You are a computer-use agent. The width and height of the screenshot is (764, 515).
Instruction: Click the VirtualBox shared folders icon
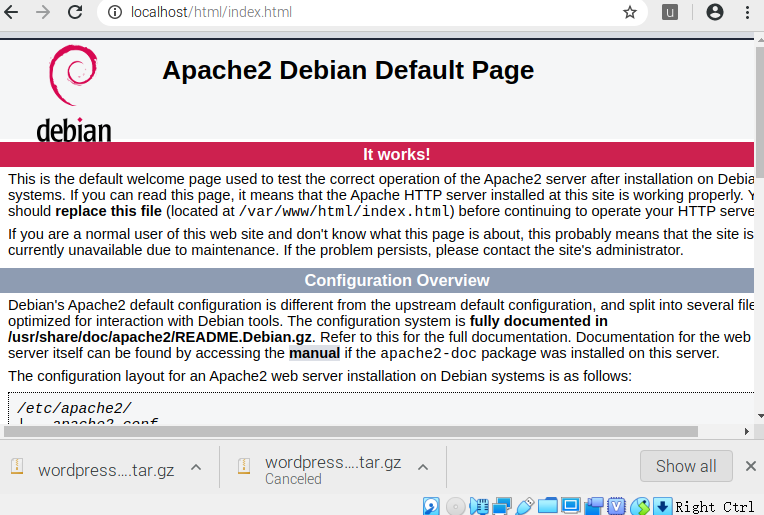pyautogui.click(x=548, y=506)
